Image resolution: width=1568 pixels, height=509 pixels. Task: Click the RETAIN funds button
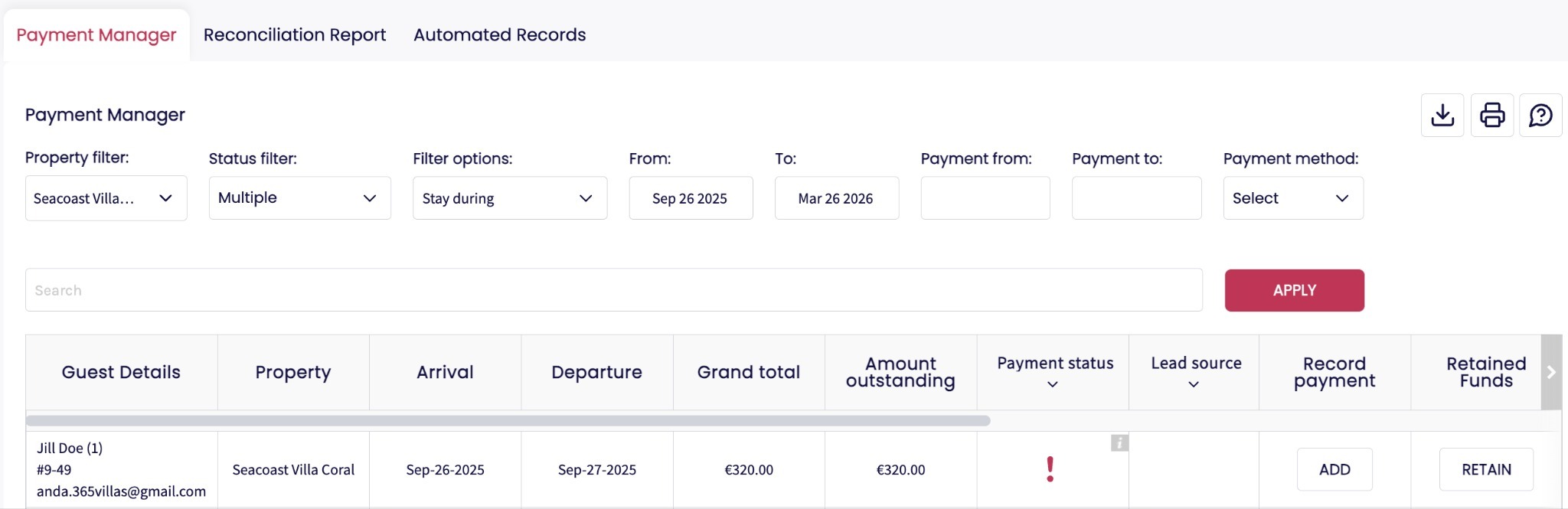click(x=1486, y=469)
